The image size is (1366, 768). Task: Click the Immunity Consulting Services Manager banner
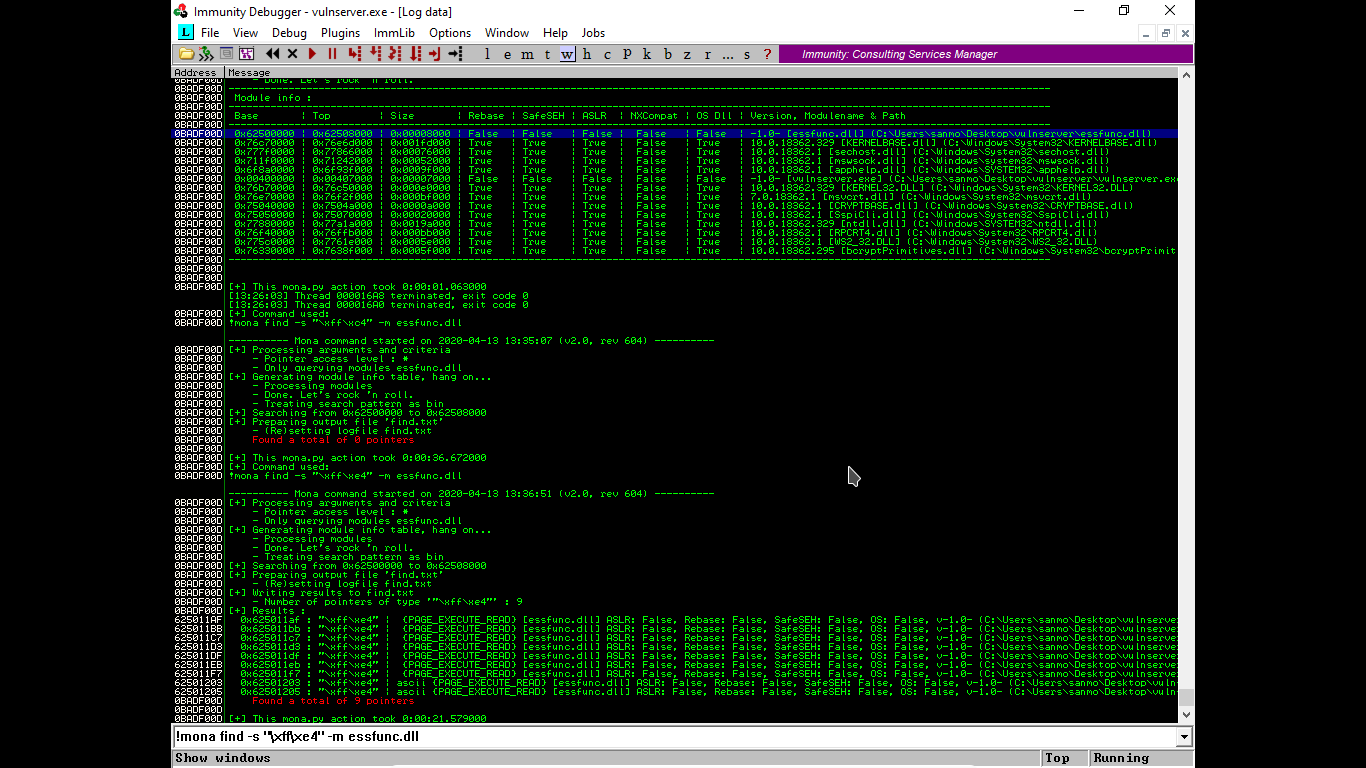click(x=985, y=54)
